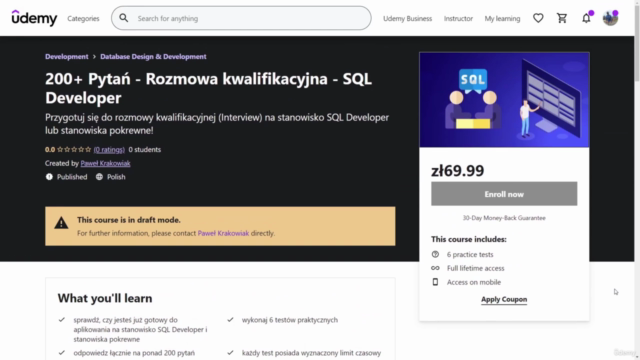This screenshot has height=360, width=640.
Task: Open the shopping cart icon
Action: click(562, 18)
